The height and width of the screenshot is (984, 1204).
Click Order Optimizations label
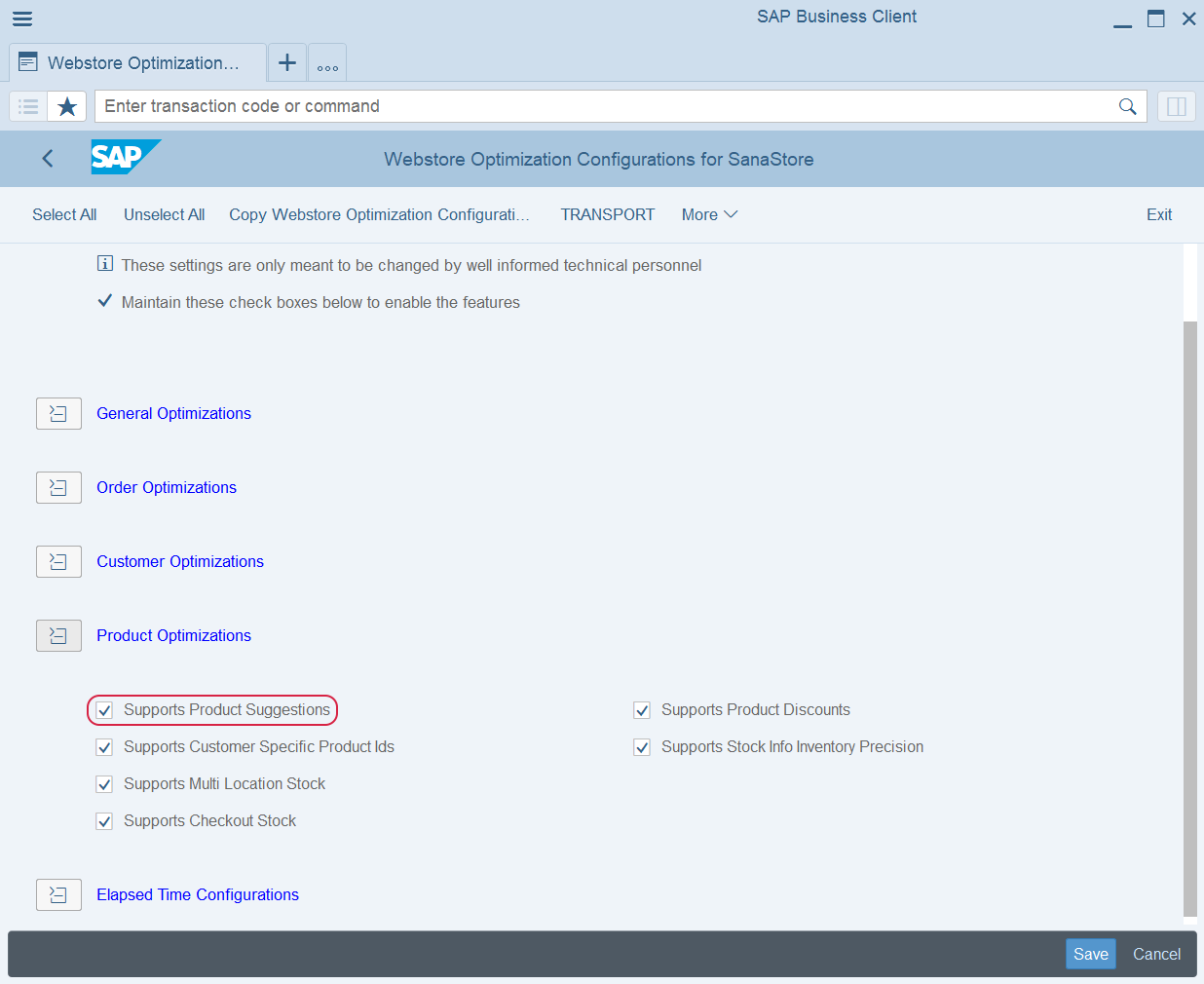(167, 487)
